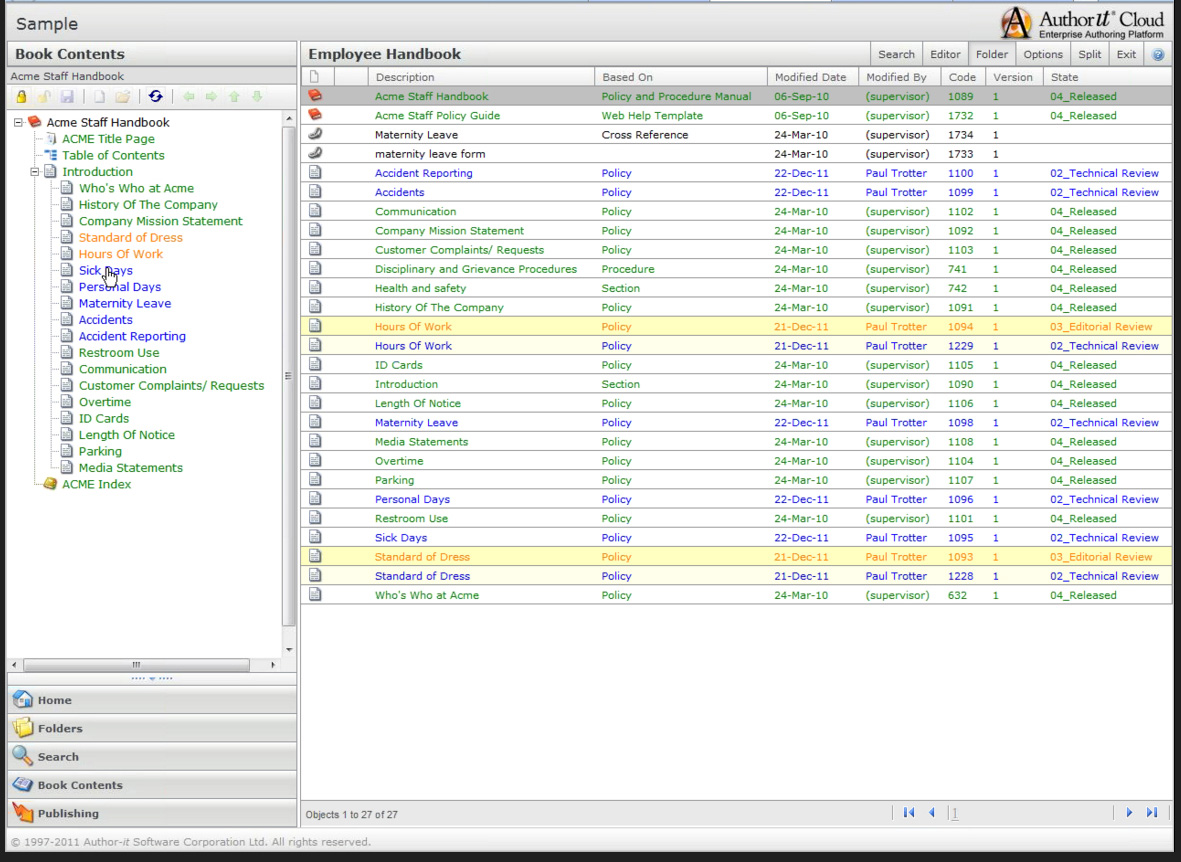Click the green up arrow move icon
Viewport: 1181px width, 862px height.
234,96
